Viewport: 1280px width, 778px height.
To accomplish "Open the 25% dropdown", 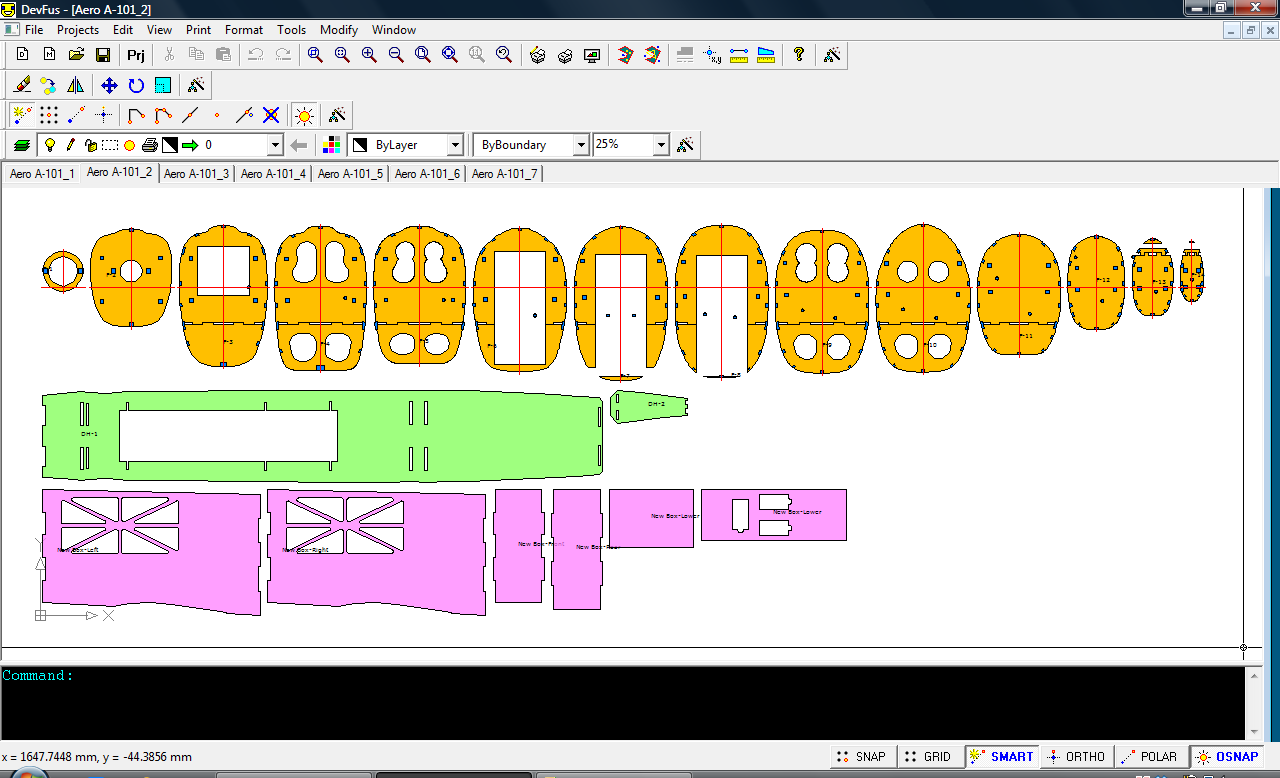I will [660, 146].
